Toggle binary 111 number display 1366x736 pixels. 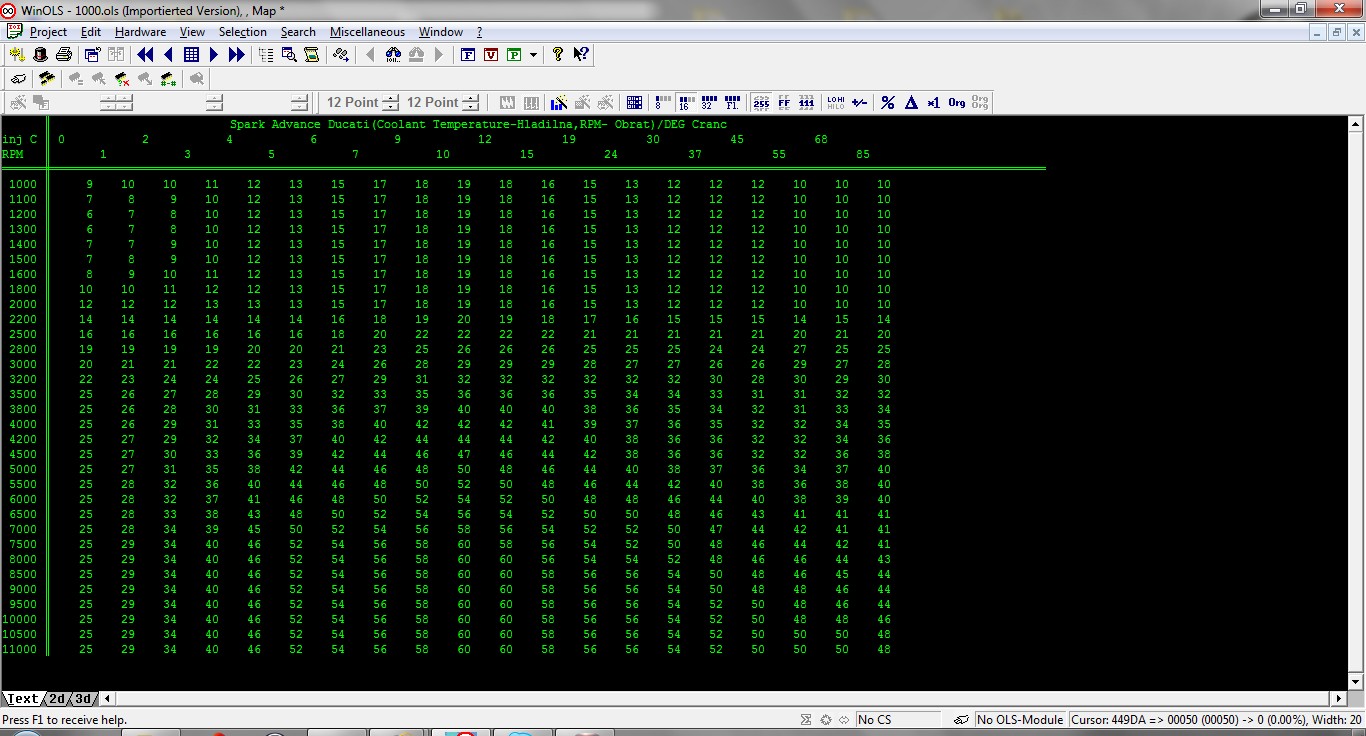click(807, 102)
